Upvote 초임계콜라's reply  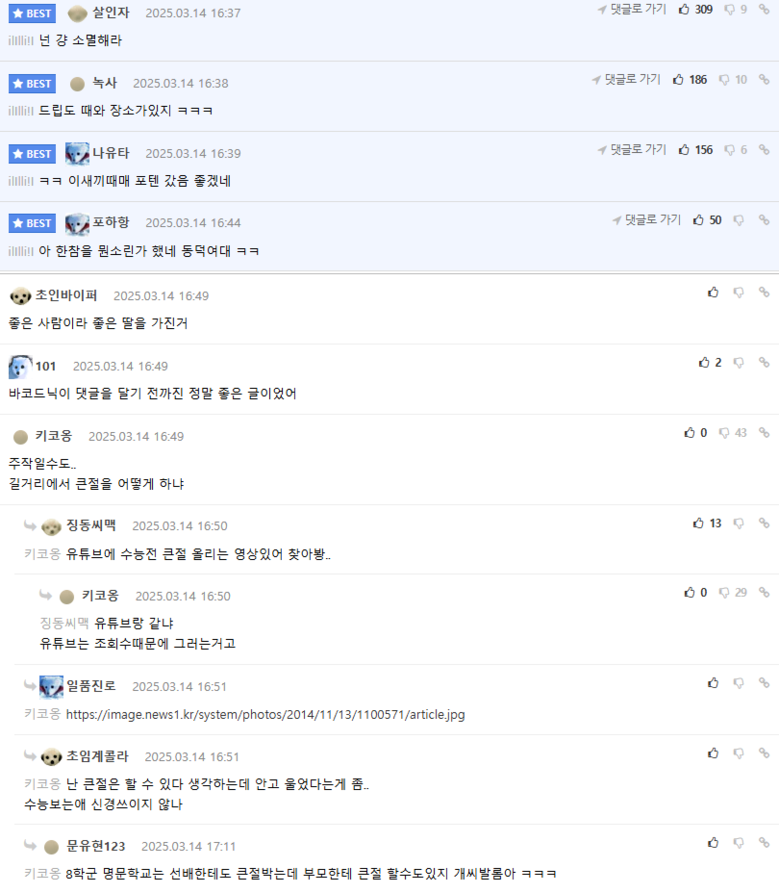pos(713,753)
